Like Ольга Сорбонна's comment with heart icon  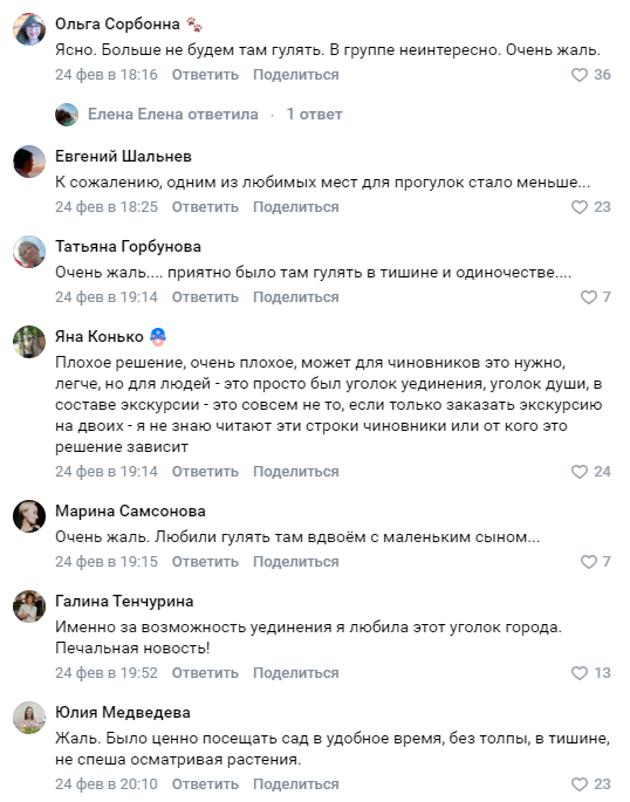coord(579,75)
